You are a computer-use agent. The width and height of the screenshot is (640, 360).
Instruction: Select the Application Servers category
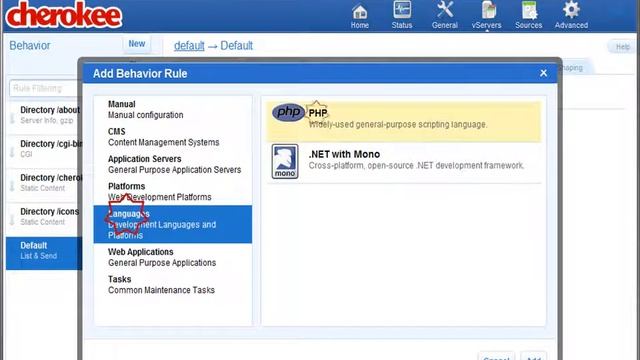173,164
